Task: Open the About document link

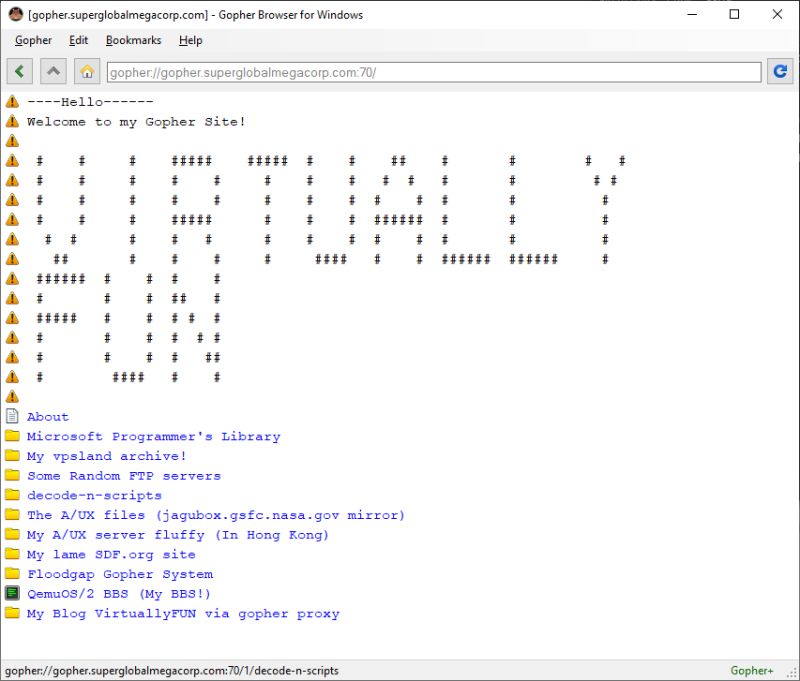Action: [x=48, y=417]
